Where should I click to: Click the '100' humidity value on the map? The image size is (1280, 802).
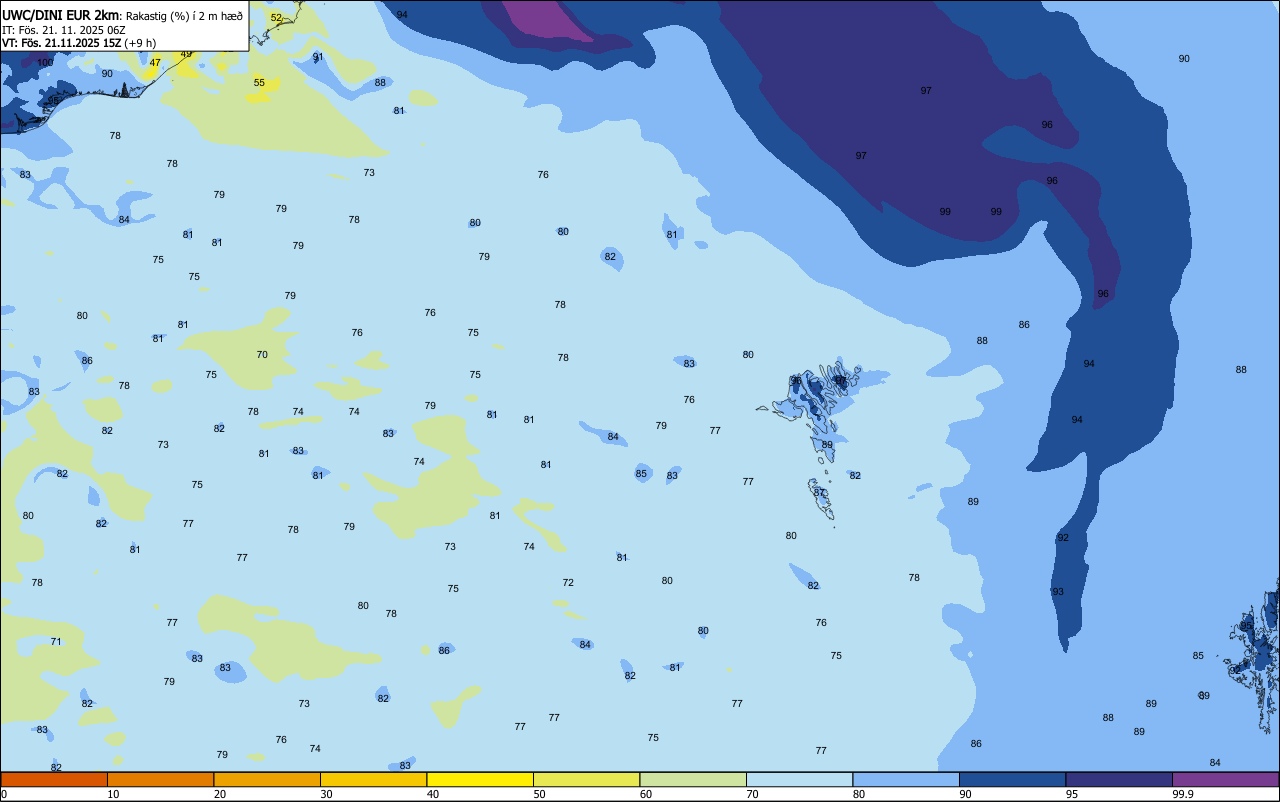coord(45,62)
